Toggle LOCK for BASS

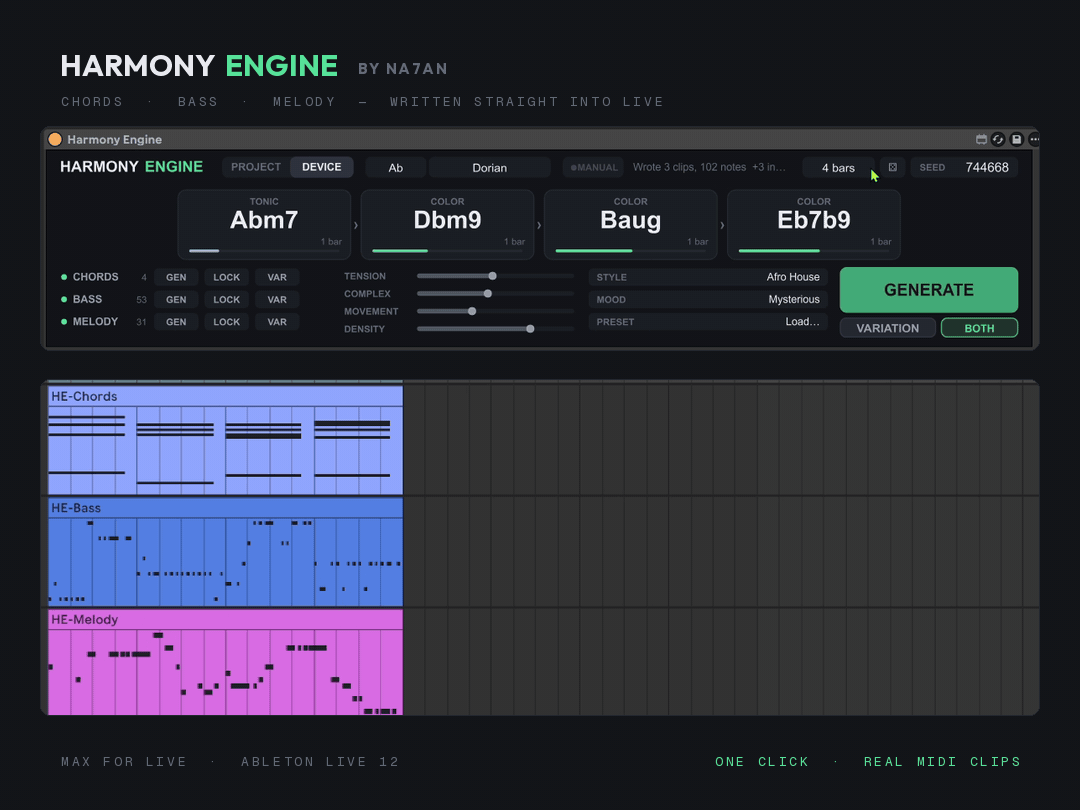[227, 300]
